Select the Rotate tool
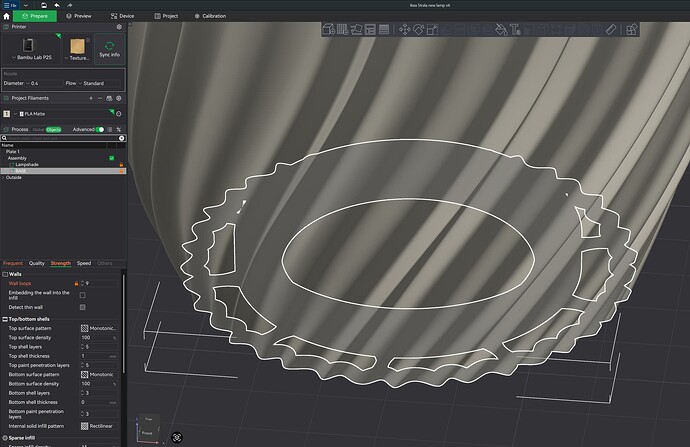This screenshot has height=447, width=690. click(x=418, y=29)
